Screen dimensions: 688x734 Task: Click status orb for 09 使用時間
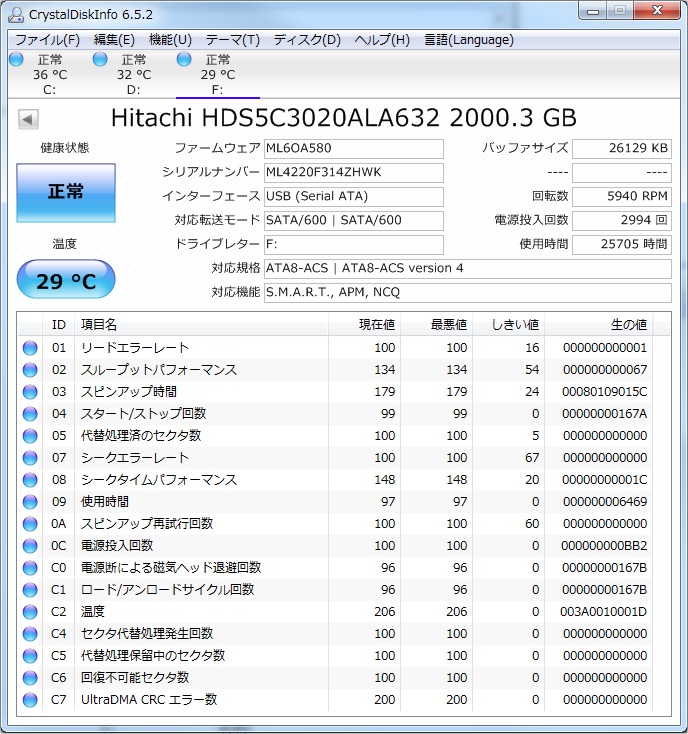pos(30,502)
